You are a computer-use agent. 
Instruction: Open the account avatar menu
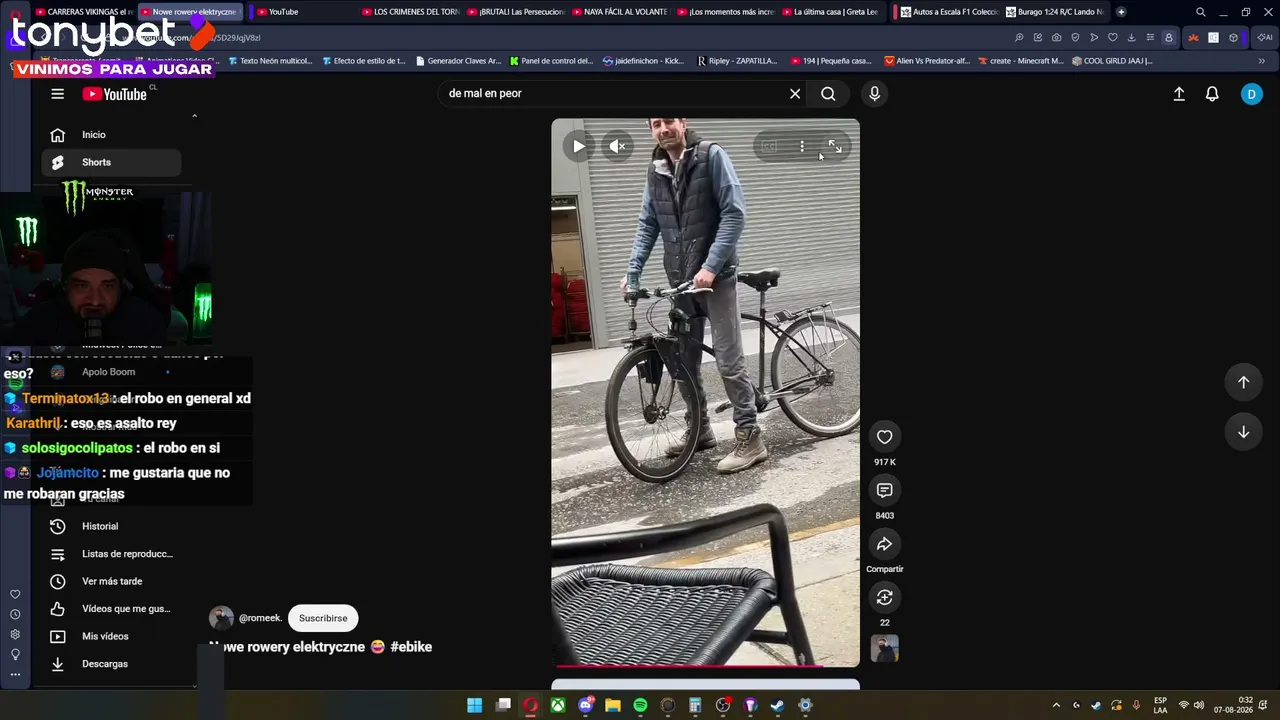(x=1252, y=94)
